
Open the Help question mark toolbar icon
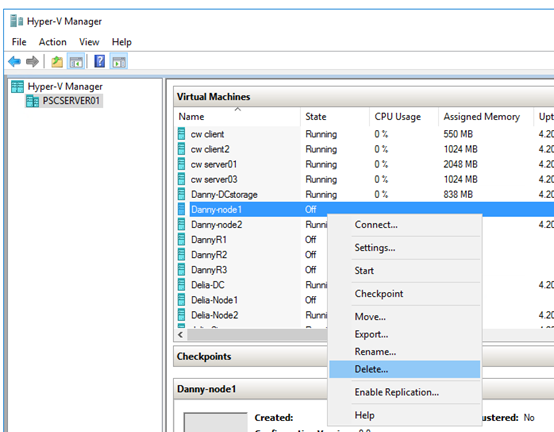click(100, 62)
